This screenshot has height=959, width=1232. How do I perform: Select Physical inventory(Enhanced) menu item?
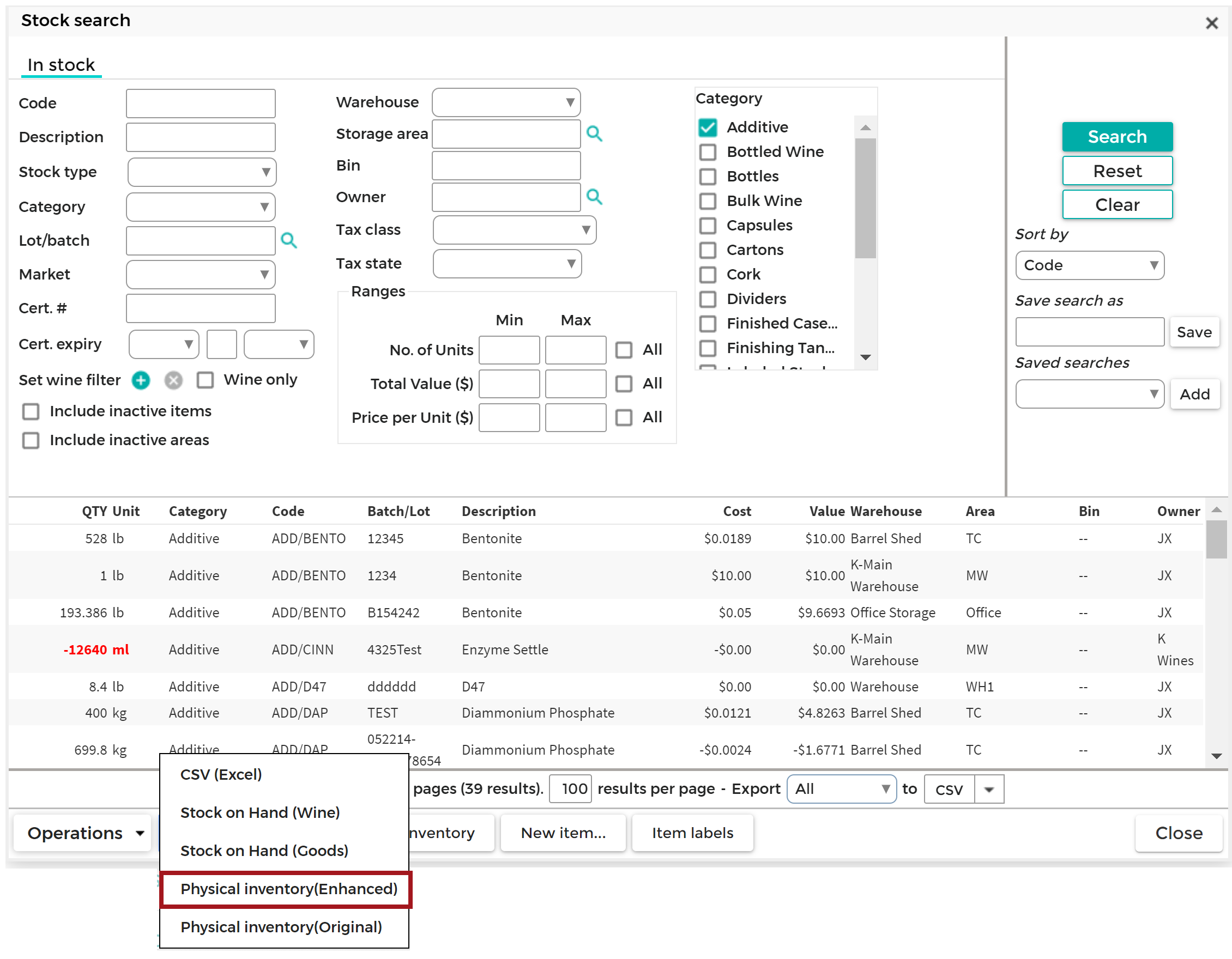tap(289, 889)
